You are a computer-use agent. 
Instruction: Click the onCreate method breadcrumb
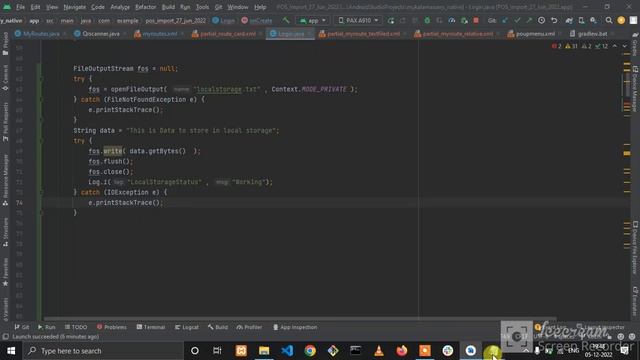pos(257,20)
